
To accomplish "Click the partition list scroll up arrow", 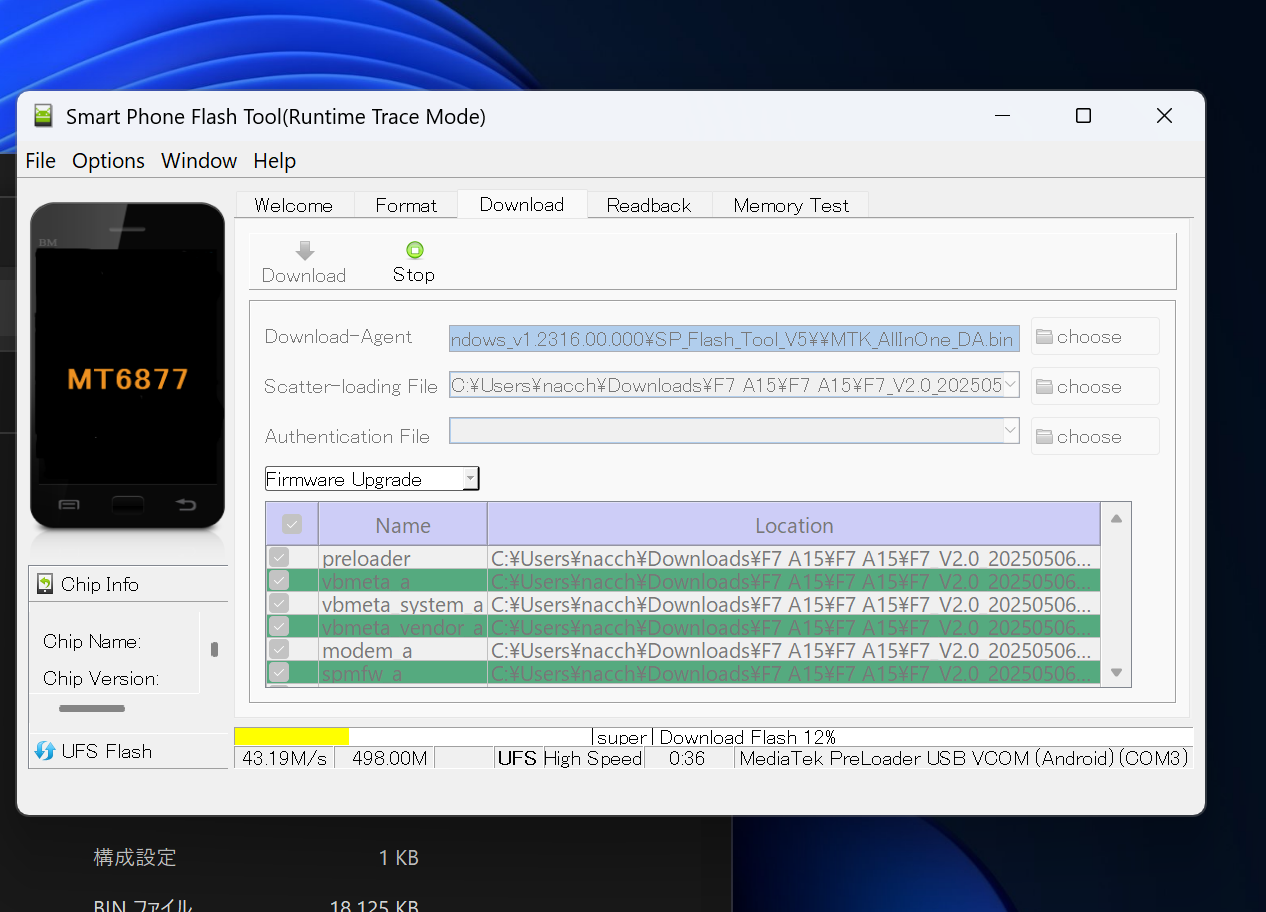I will coord(1117,518).
